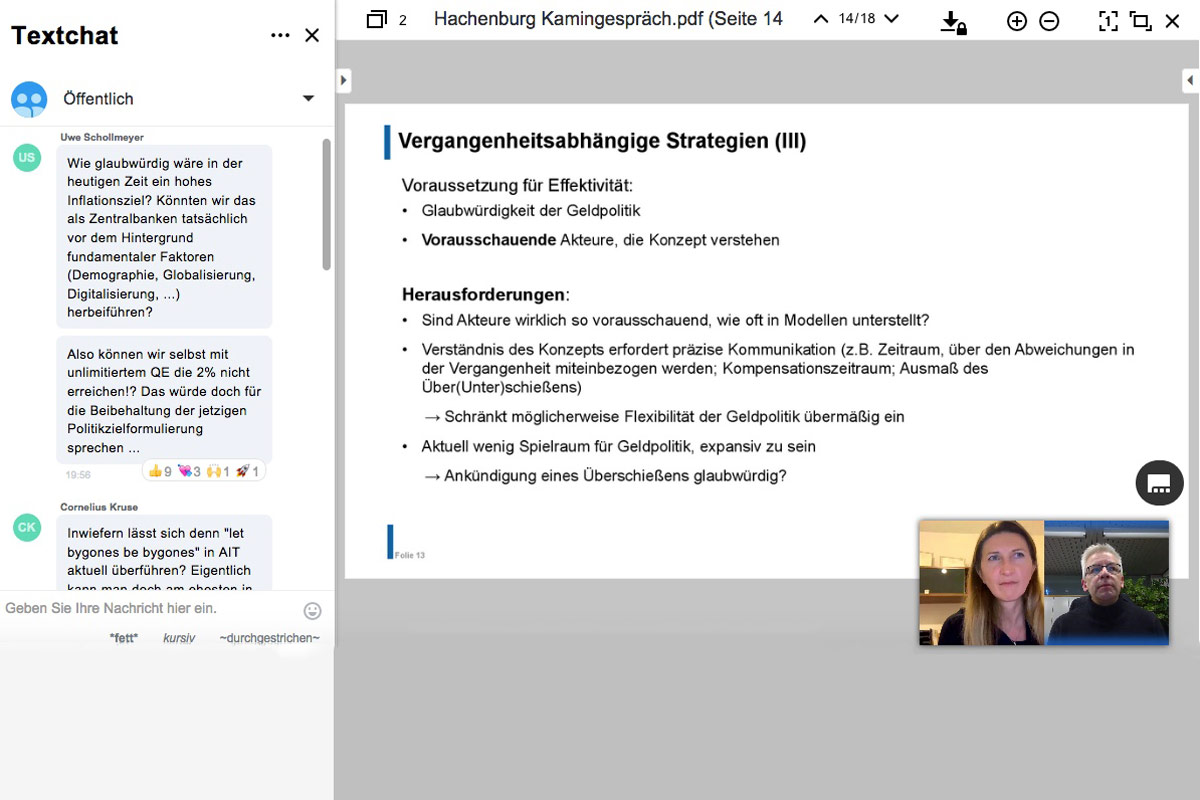The height and width of the screenshot is (800, 1200).
Task: Toggle the thumbs-up reaction with 9 votes
Action: (159, 471)
